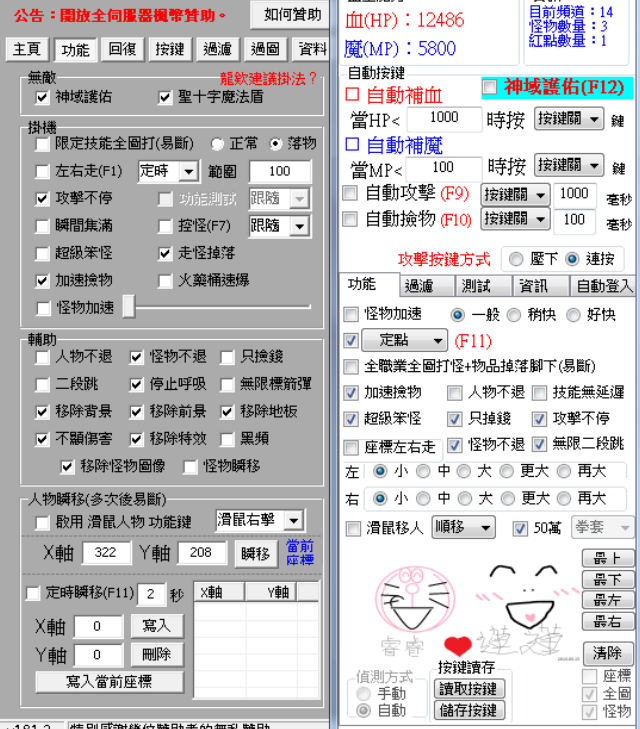Uncheck the 神域護佑 checkbox under 無敵

tap(42, 97)
